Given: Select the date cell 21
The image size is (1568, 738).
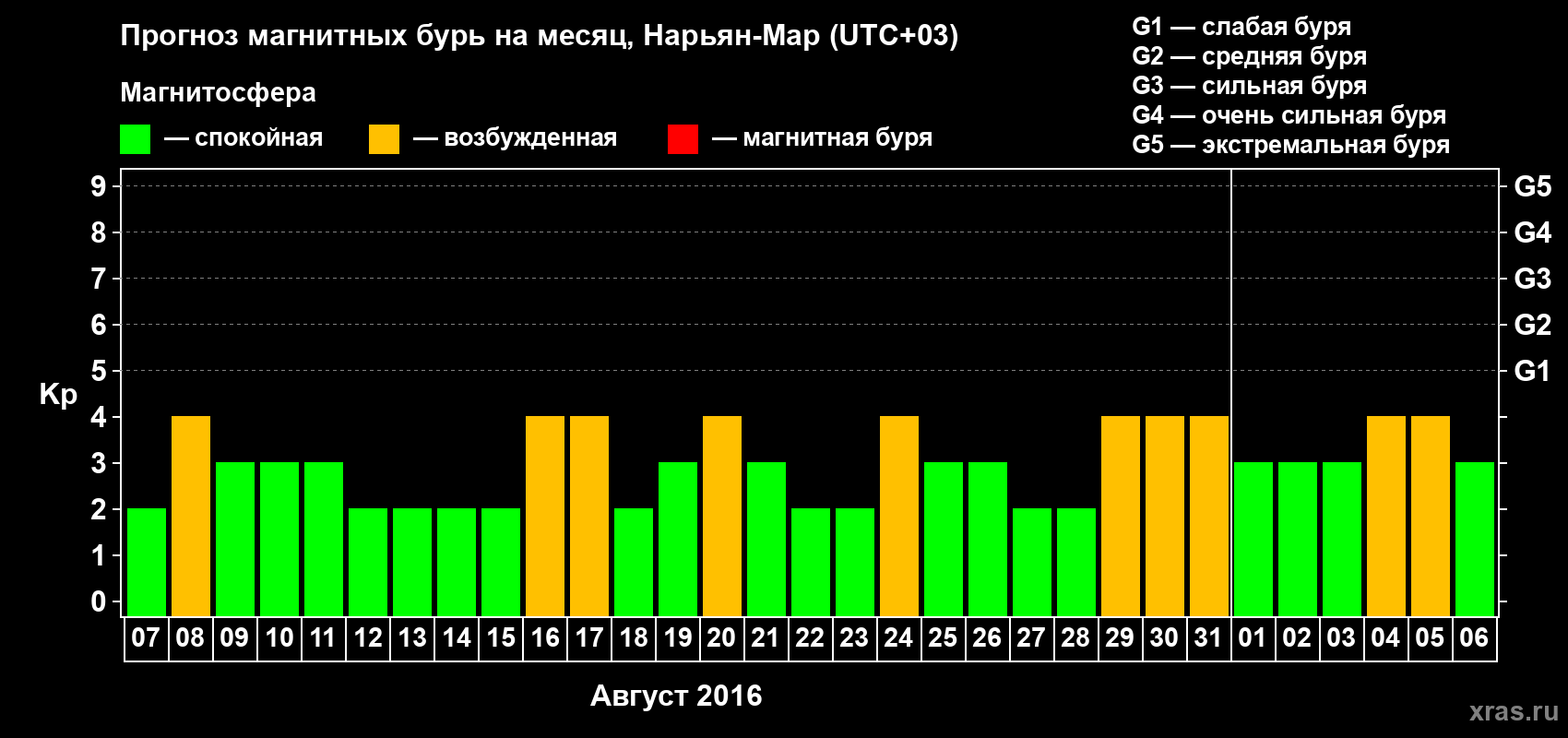Looking at the screenshot, I should (x=766, y=638).
